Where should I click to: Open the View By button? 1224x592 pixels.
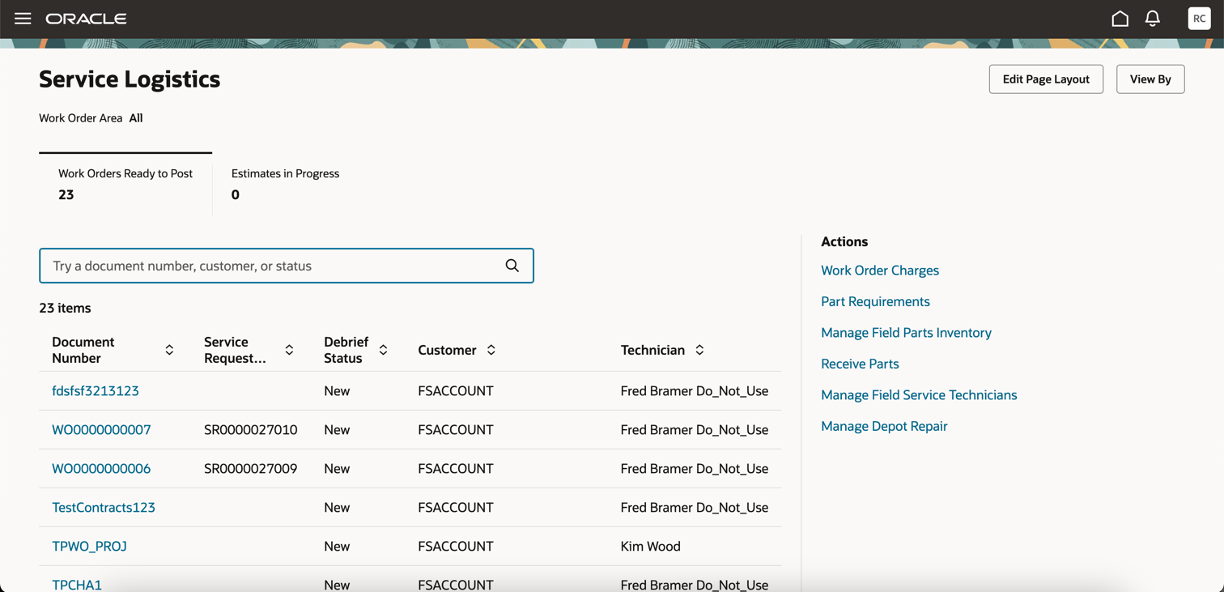pyautogui.click(x=1150, y=79)
